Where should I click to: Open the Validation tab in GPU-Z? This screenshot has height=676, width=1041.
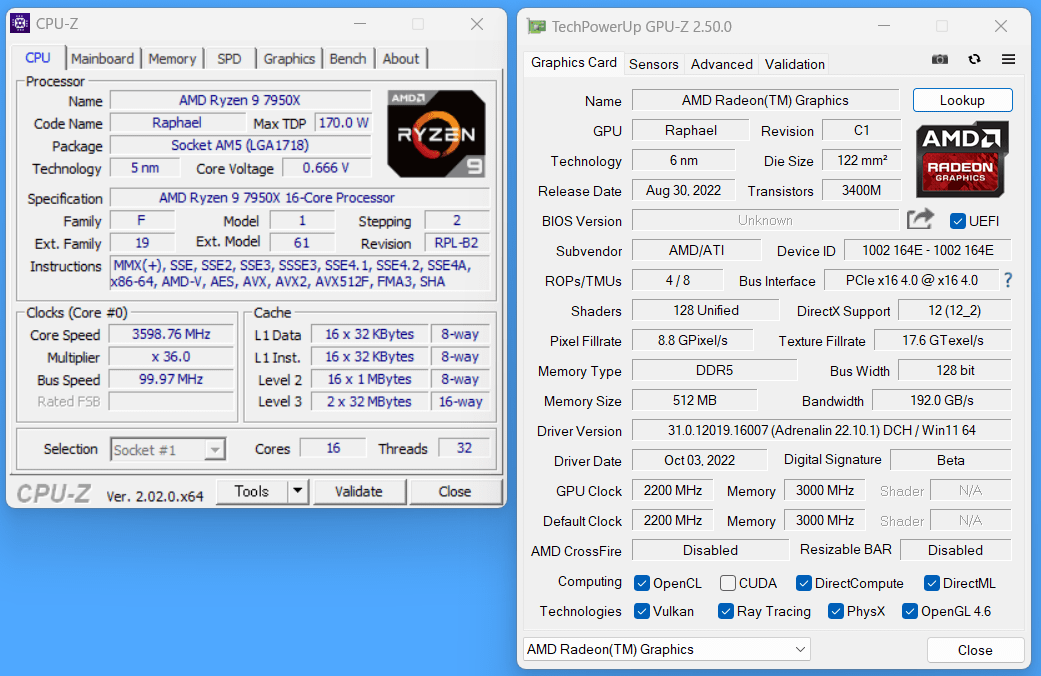coord(795,64)
